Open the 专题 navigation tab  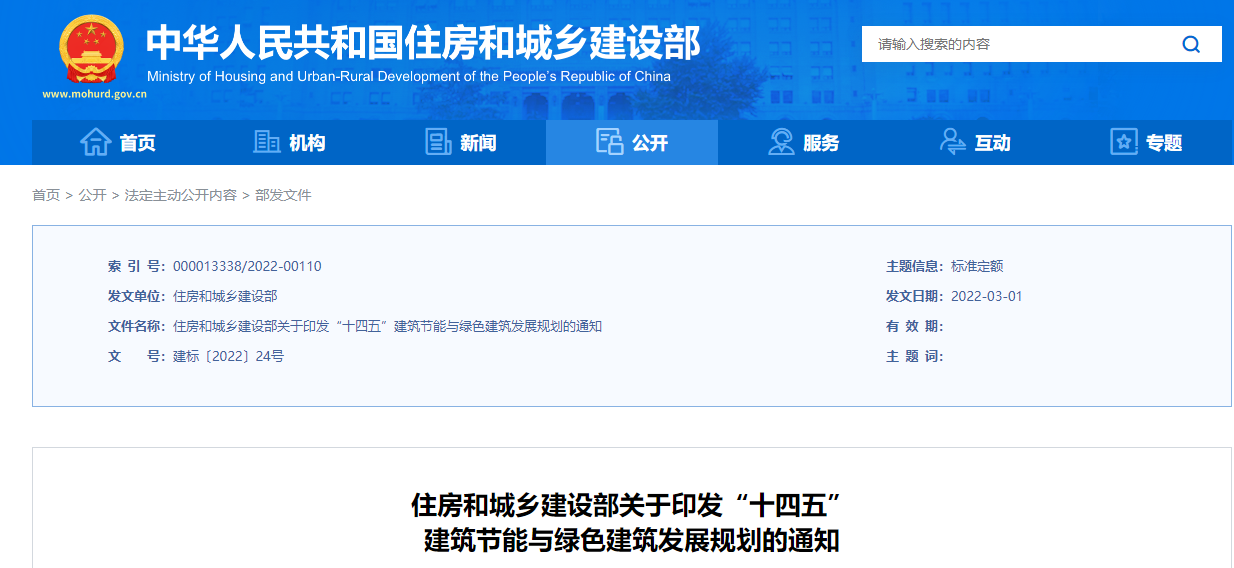tap(1146, 142)
